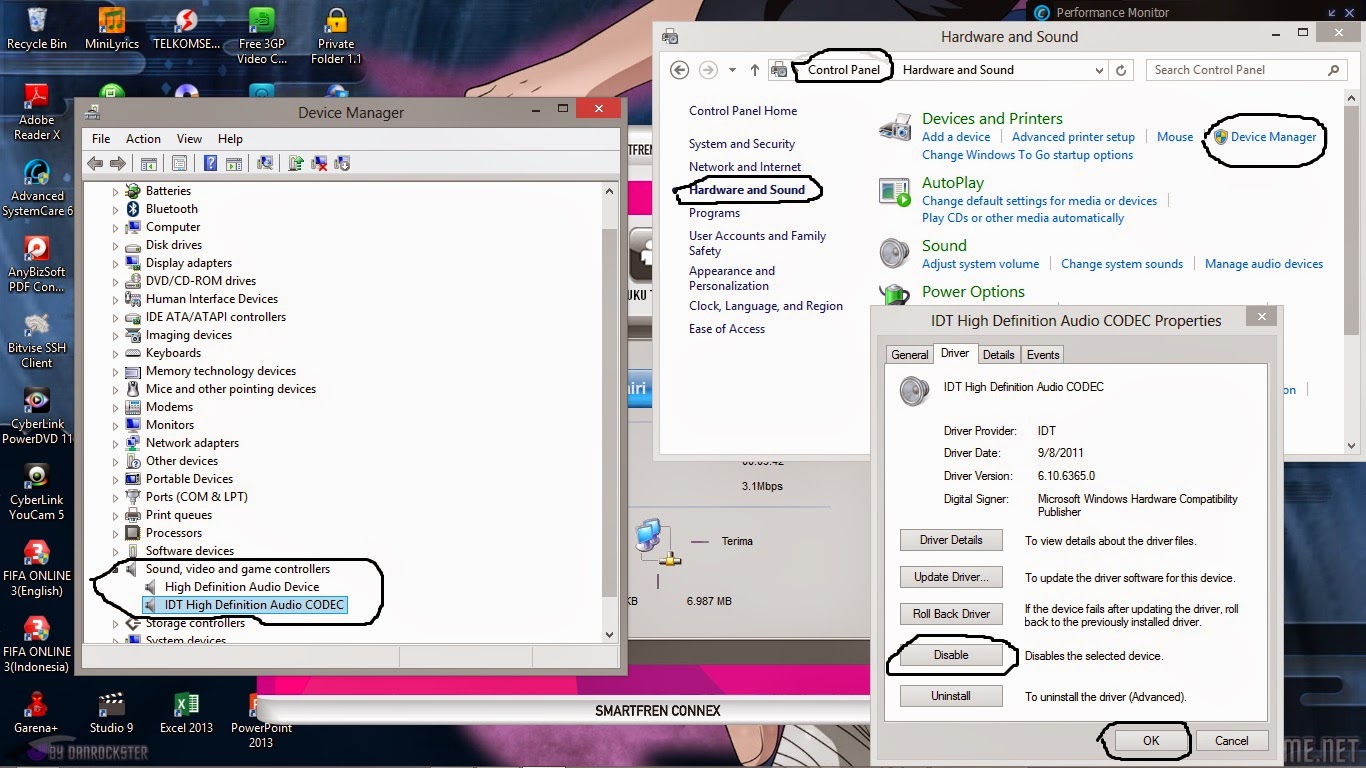Click blue Help question mark toolbar icon

pyautogui.click(x=211, y=163)
